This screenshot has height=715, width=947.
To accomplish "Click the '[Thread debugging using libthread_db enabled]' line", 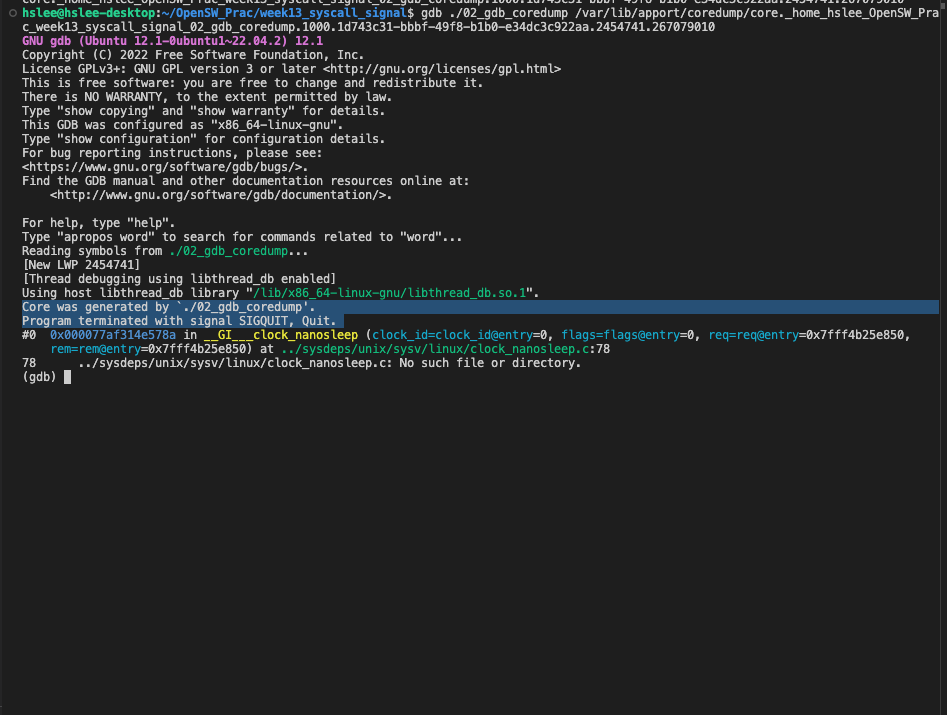I will coord(179,279).
